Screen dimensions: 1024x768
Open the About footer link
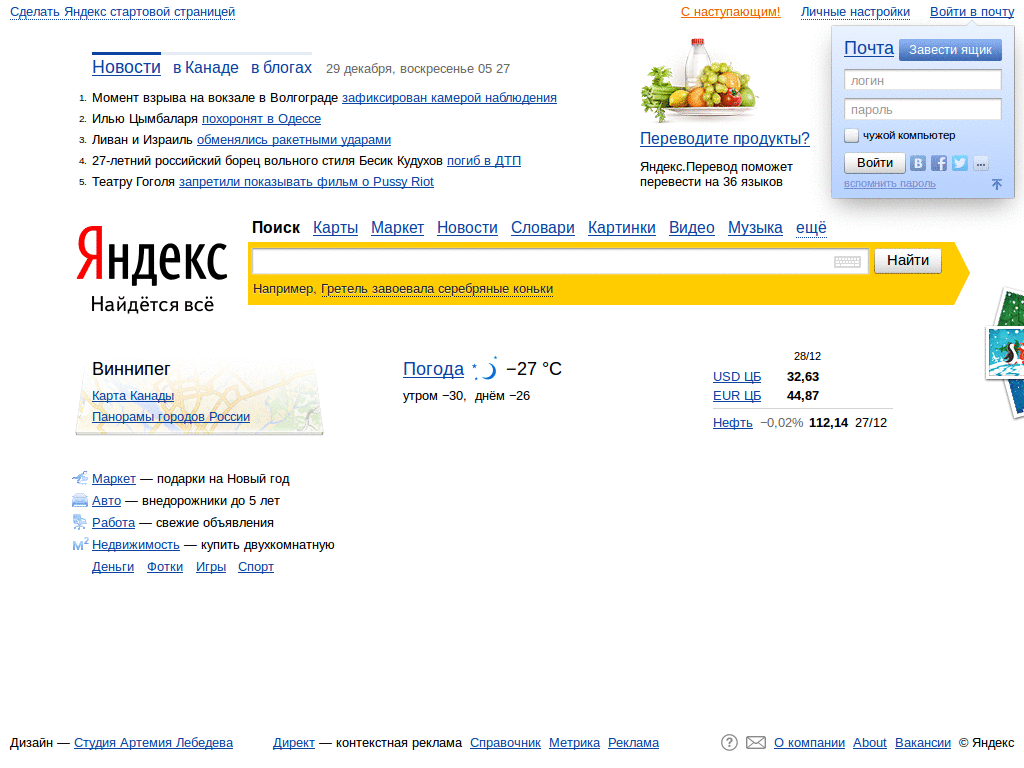tap(870, 743)
